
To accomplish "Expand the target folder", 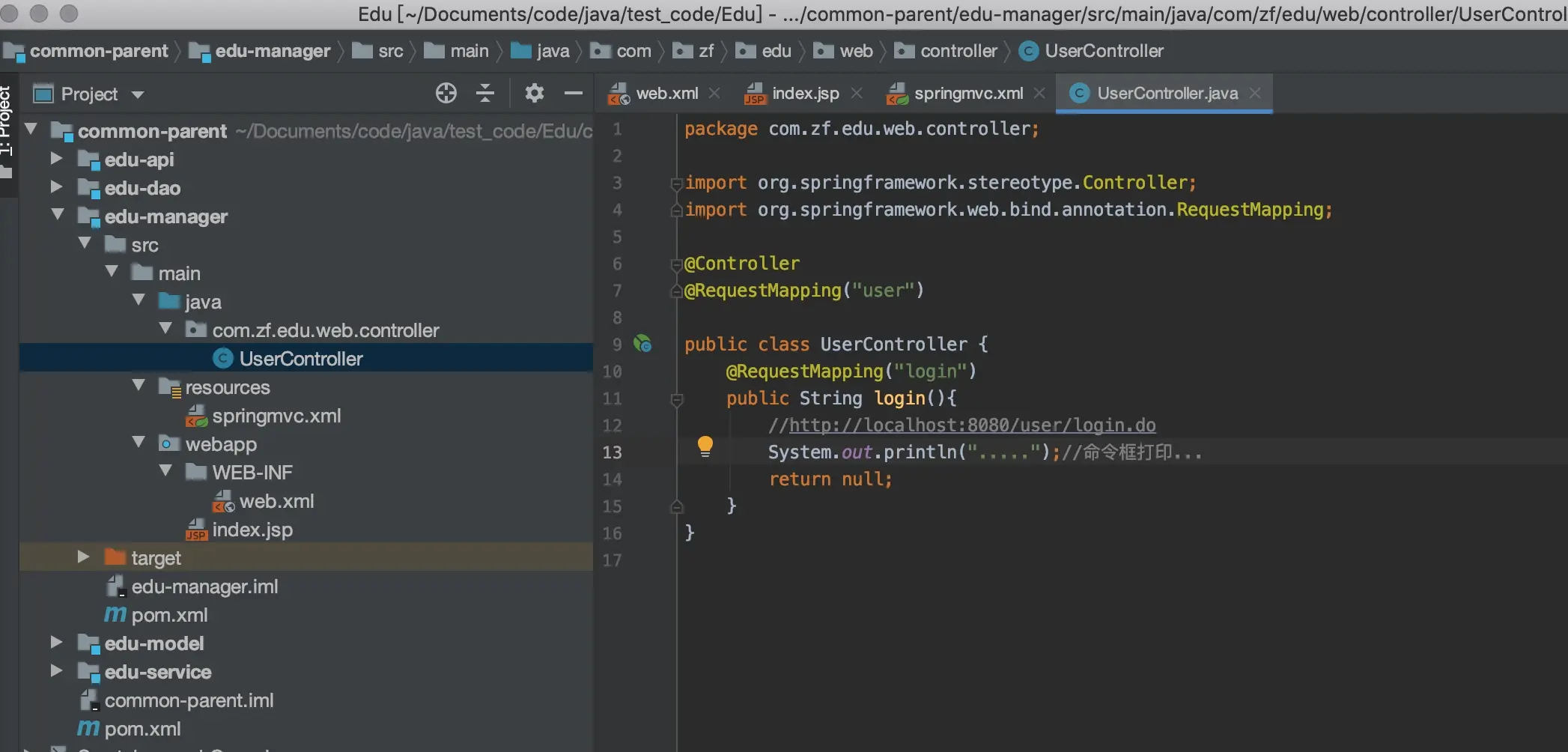I will pyautogui.click(x=83, y=557).
